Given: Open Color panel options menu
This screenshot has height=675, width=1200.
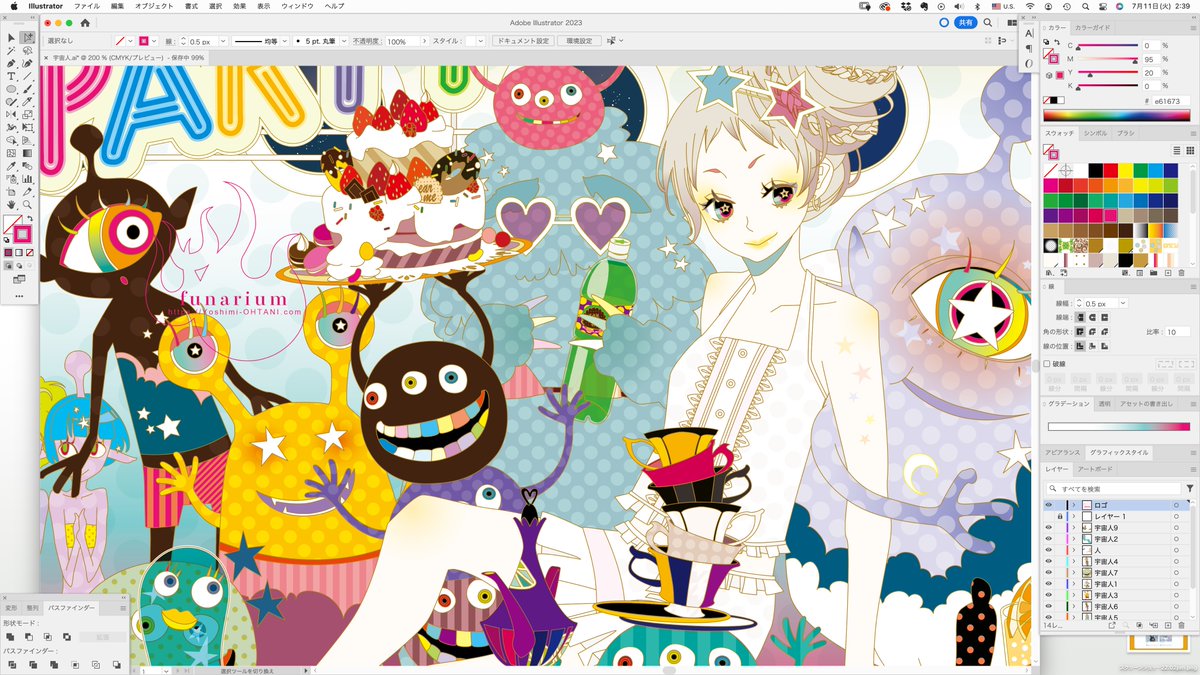Looking at the screenshot, I should (1192, 28).
